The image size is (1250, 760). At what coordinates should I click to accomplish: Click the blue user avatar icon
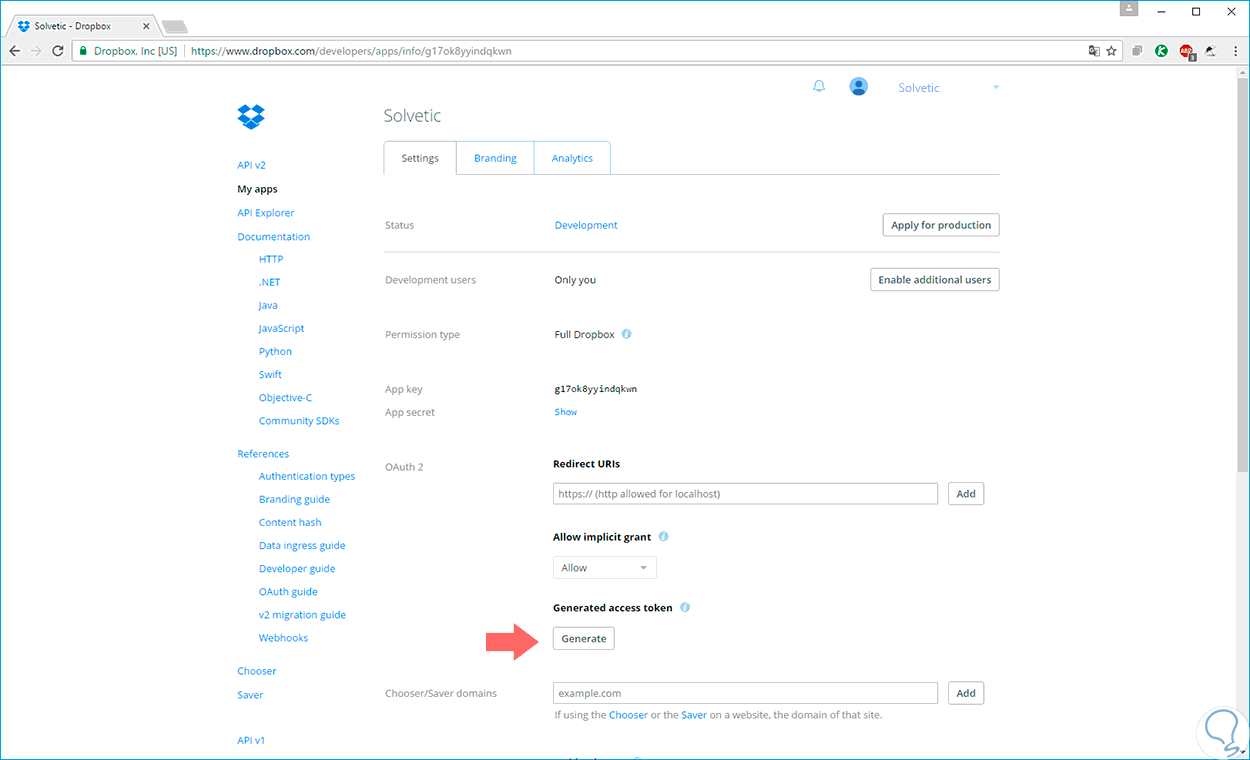(858, 87)
